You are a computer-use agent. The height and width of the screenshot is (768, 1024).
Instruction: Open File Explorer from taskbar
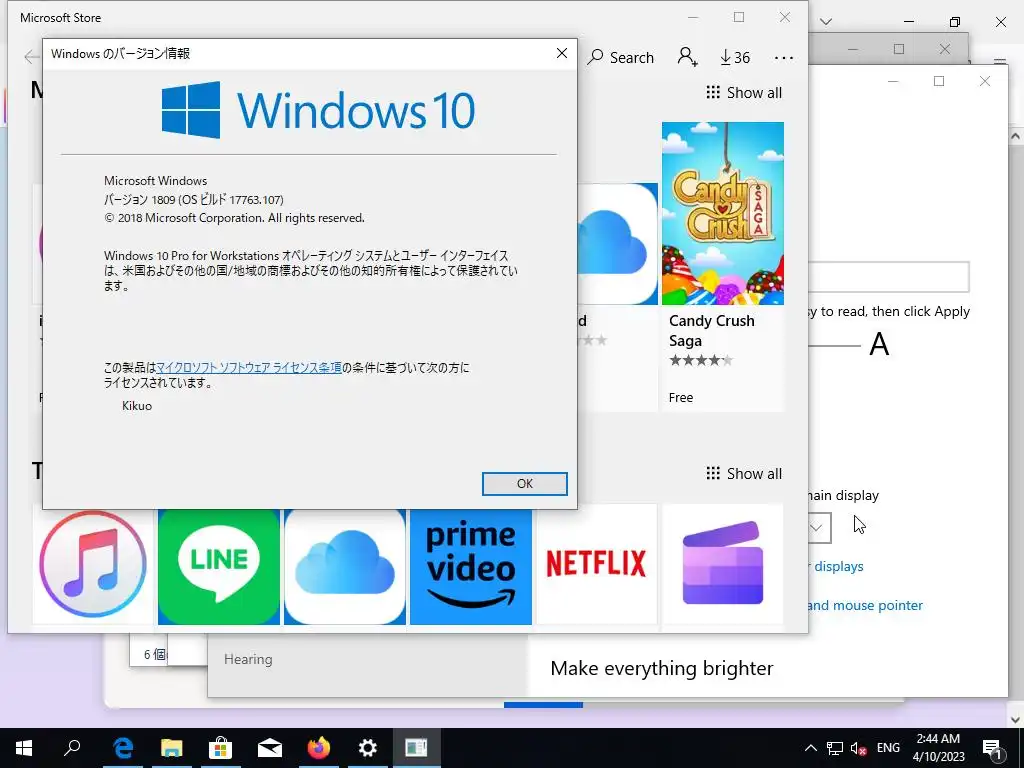pyautogui.click(x=172, y=748)
